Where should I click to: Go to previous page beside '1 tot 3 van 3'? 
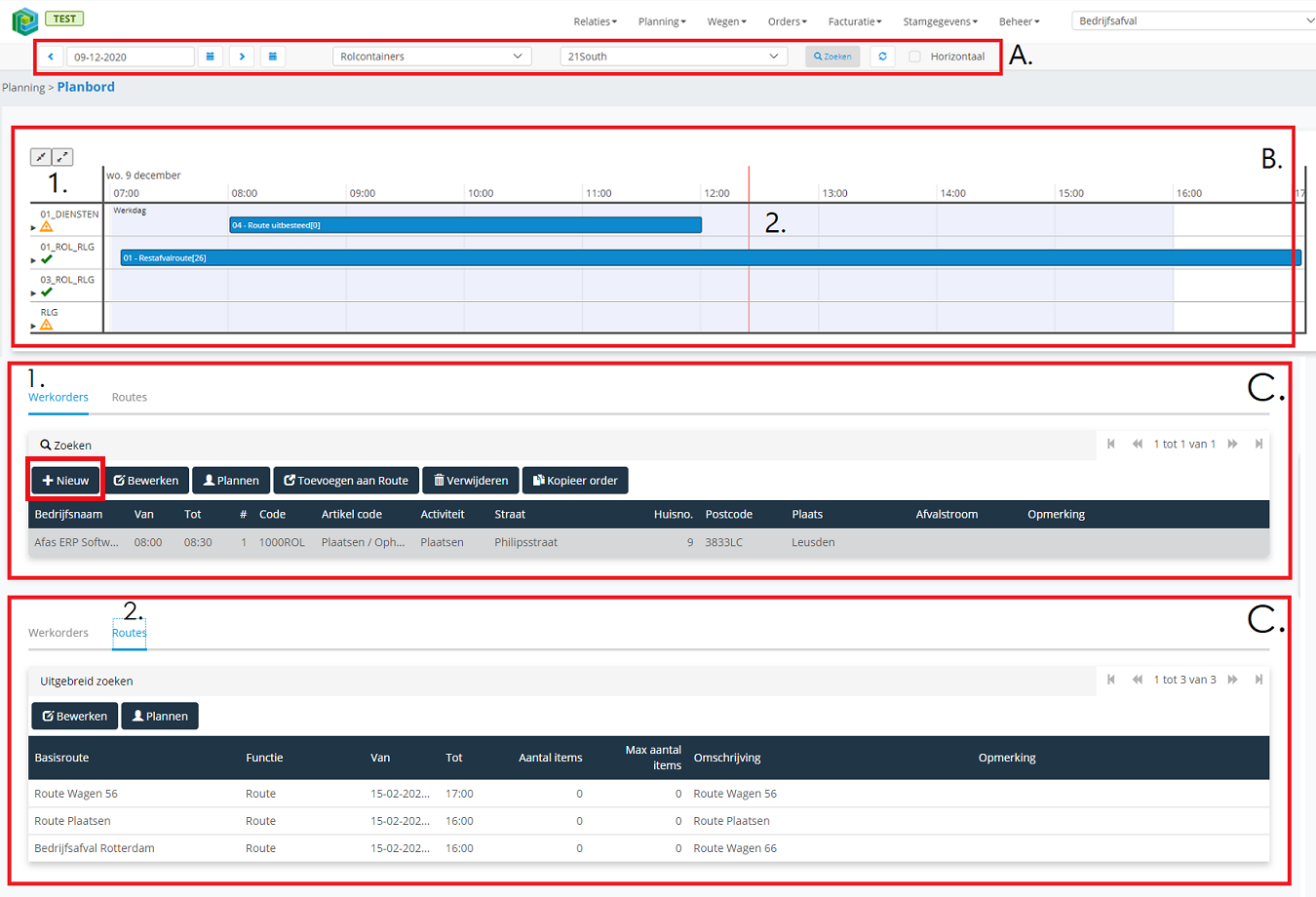click(x=1137, y=680)
